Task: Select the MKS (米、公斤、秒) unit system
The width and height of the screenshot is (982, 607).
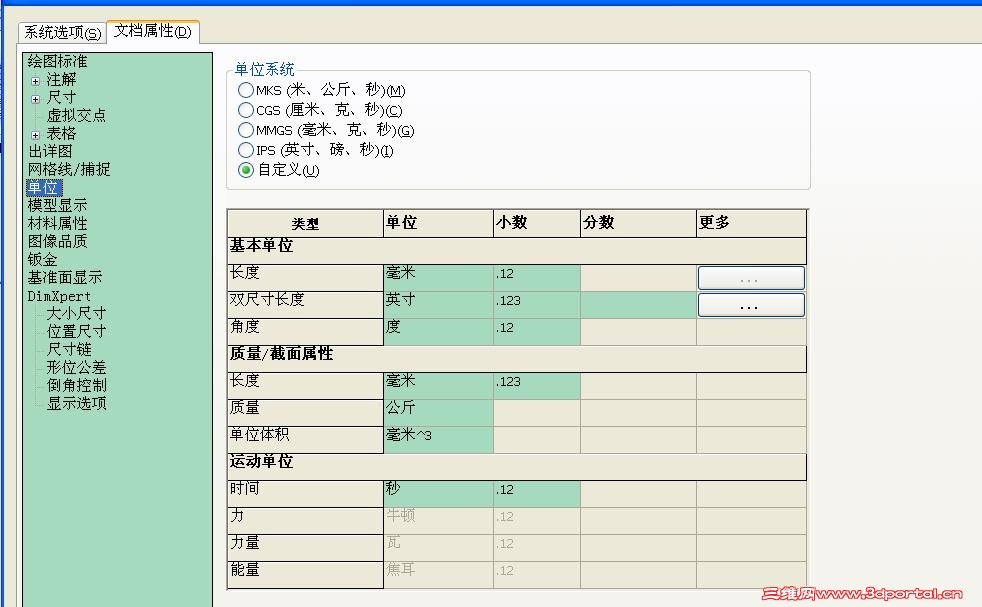Action: coord(246,90)
